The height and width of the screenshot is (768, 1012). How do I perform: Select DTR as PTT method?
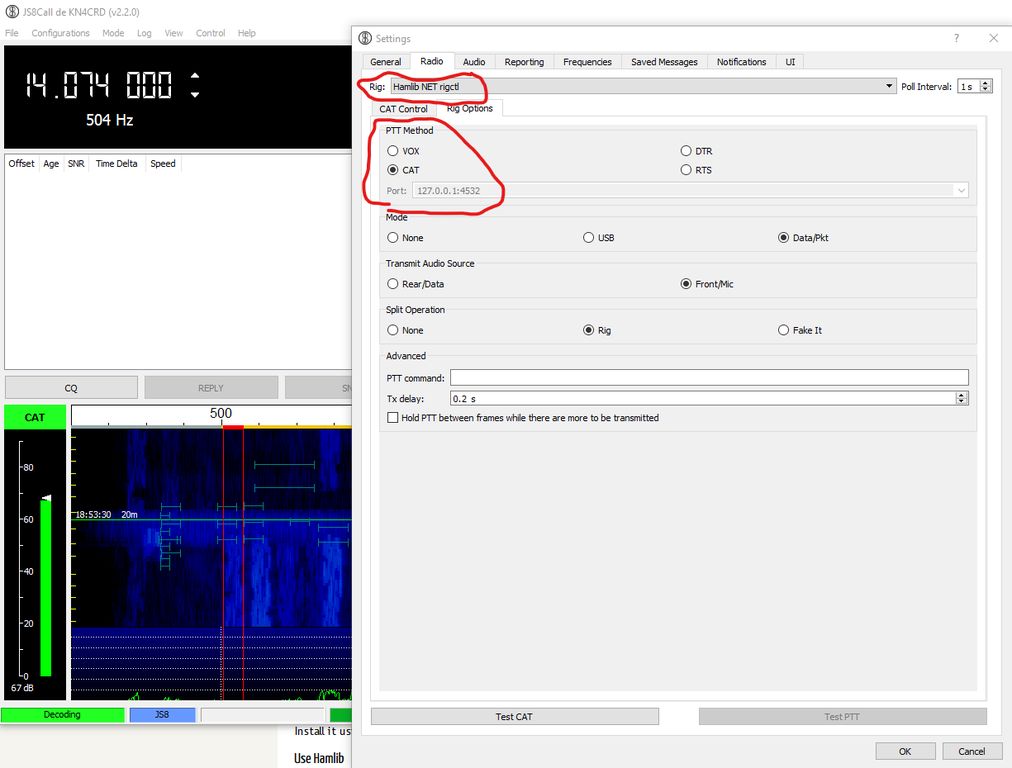(x=686, y=151)
